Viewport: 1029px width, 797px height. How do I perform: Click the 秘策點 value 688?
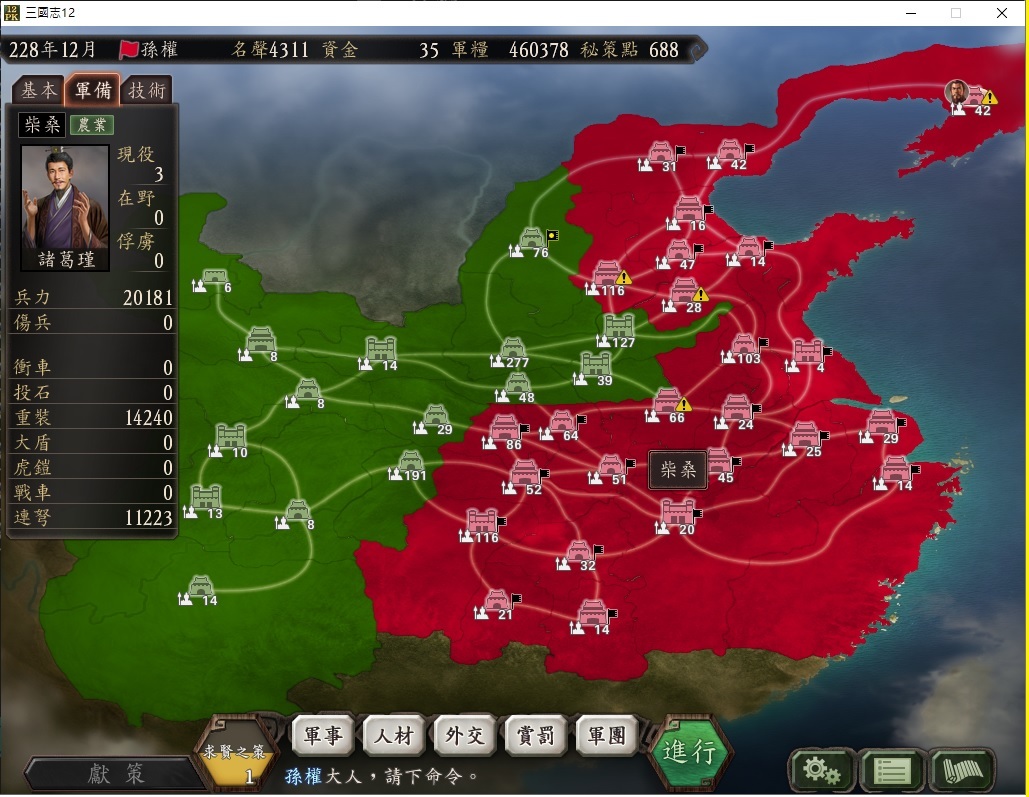(x=663, y=50)
